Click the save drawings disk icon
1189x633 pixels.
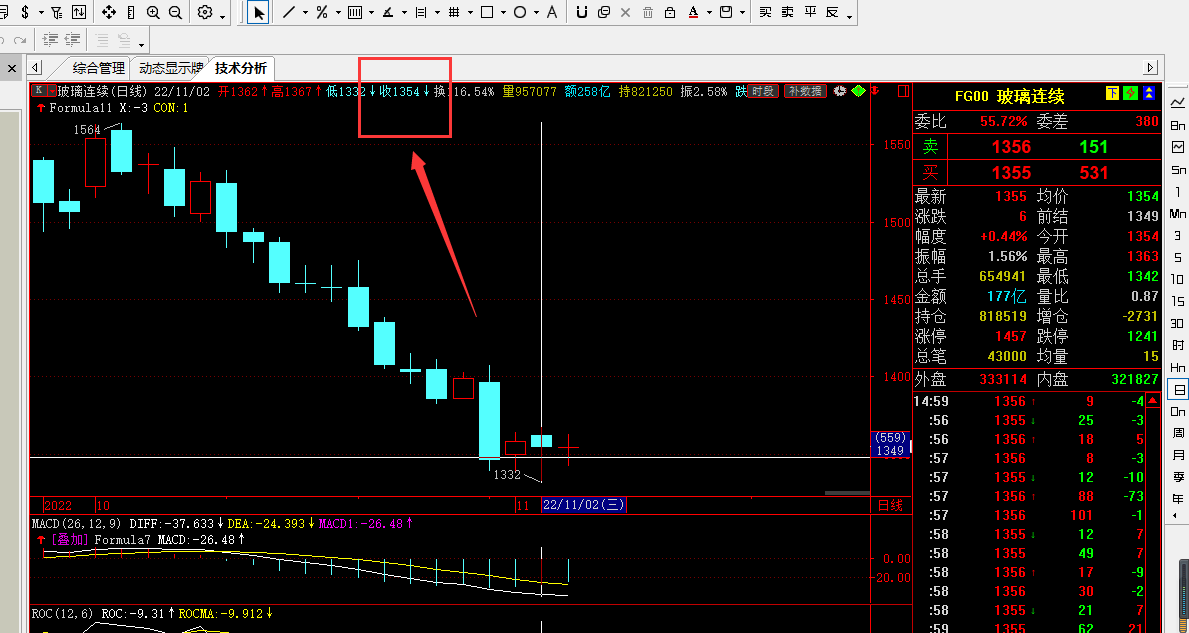(726, 12)
